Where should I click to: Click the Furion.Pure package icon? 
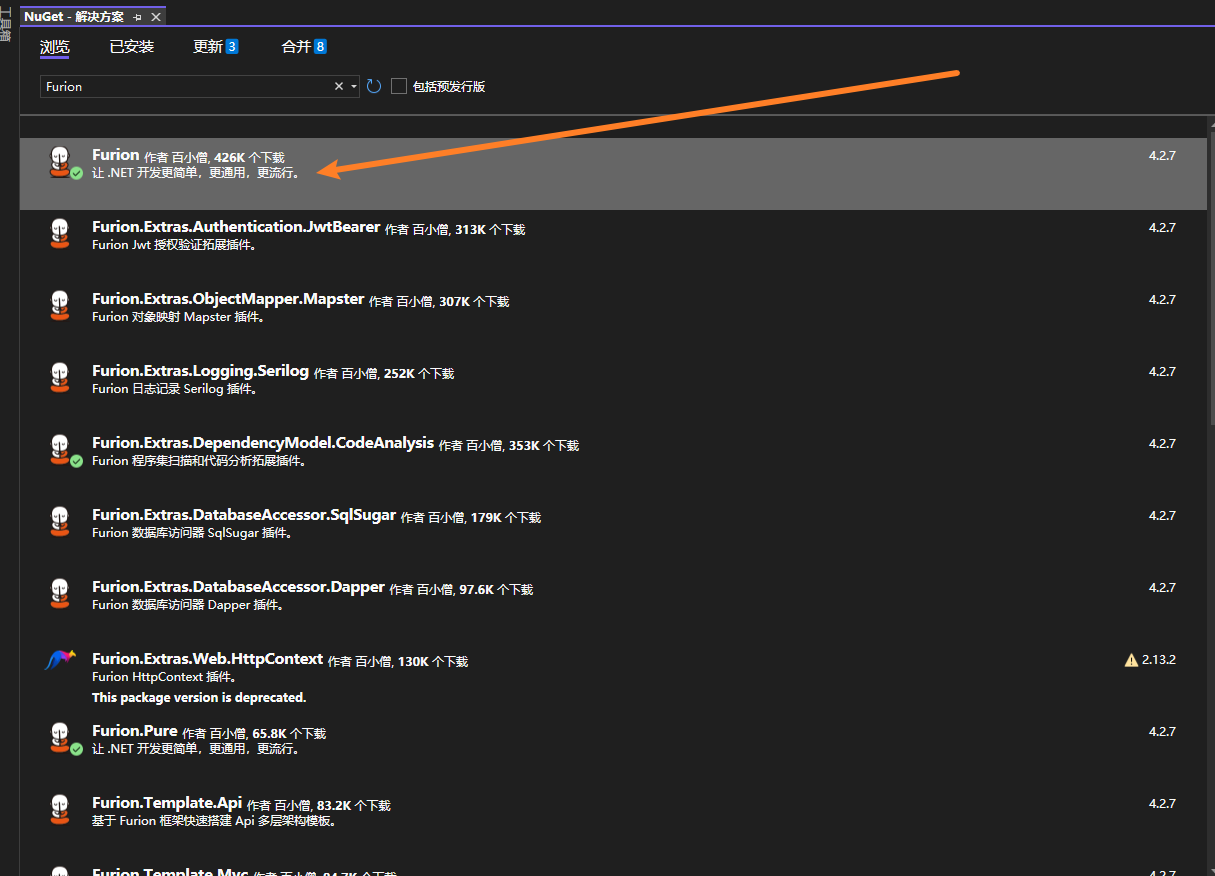click(x=61, y=737)
